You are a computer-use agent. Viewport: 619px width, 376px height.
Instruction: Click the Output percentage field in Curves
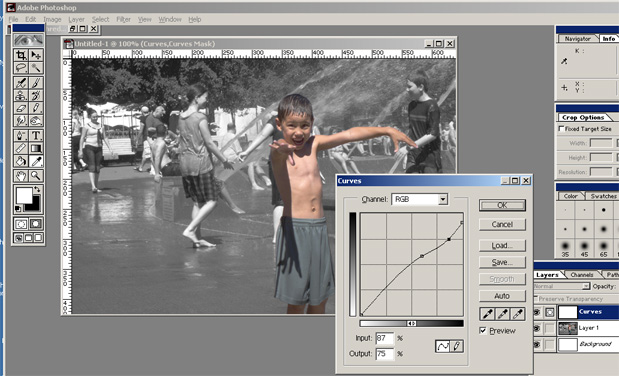pos(385,354)
